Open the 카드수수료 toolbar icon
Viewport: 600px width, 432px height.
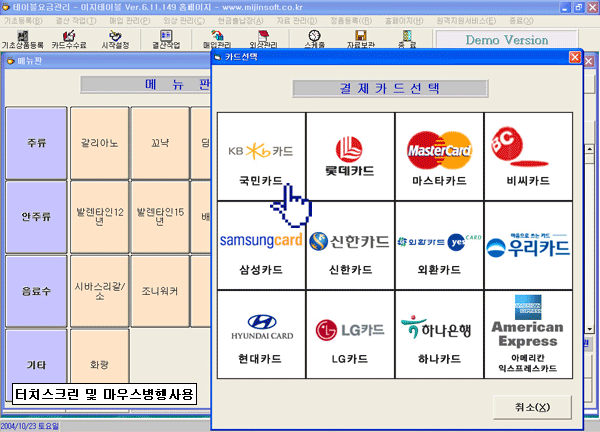pos(69,39)
